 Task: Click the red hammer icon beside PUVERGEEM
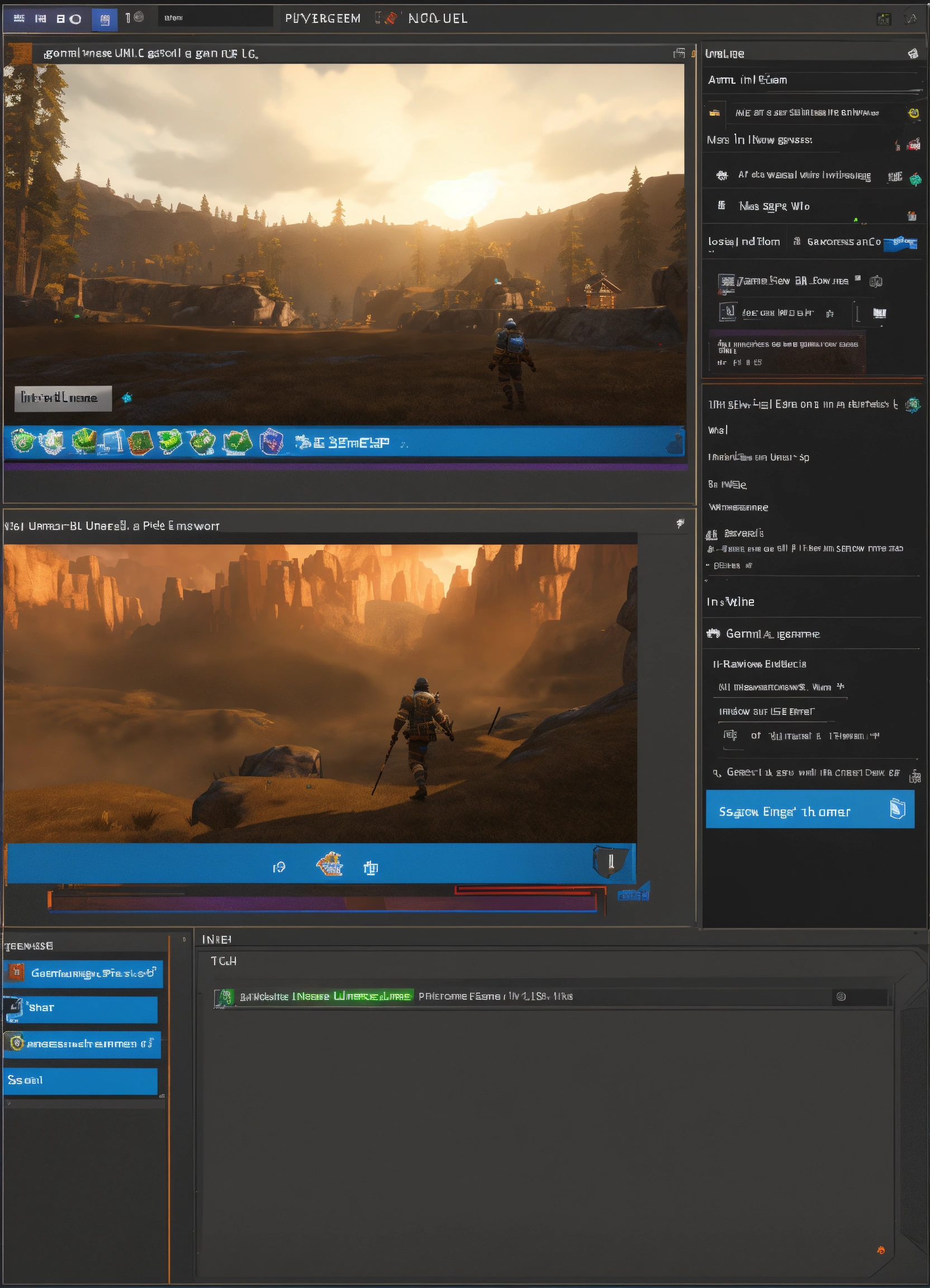[x=391, y=18]
